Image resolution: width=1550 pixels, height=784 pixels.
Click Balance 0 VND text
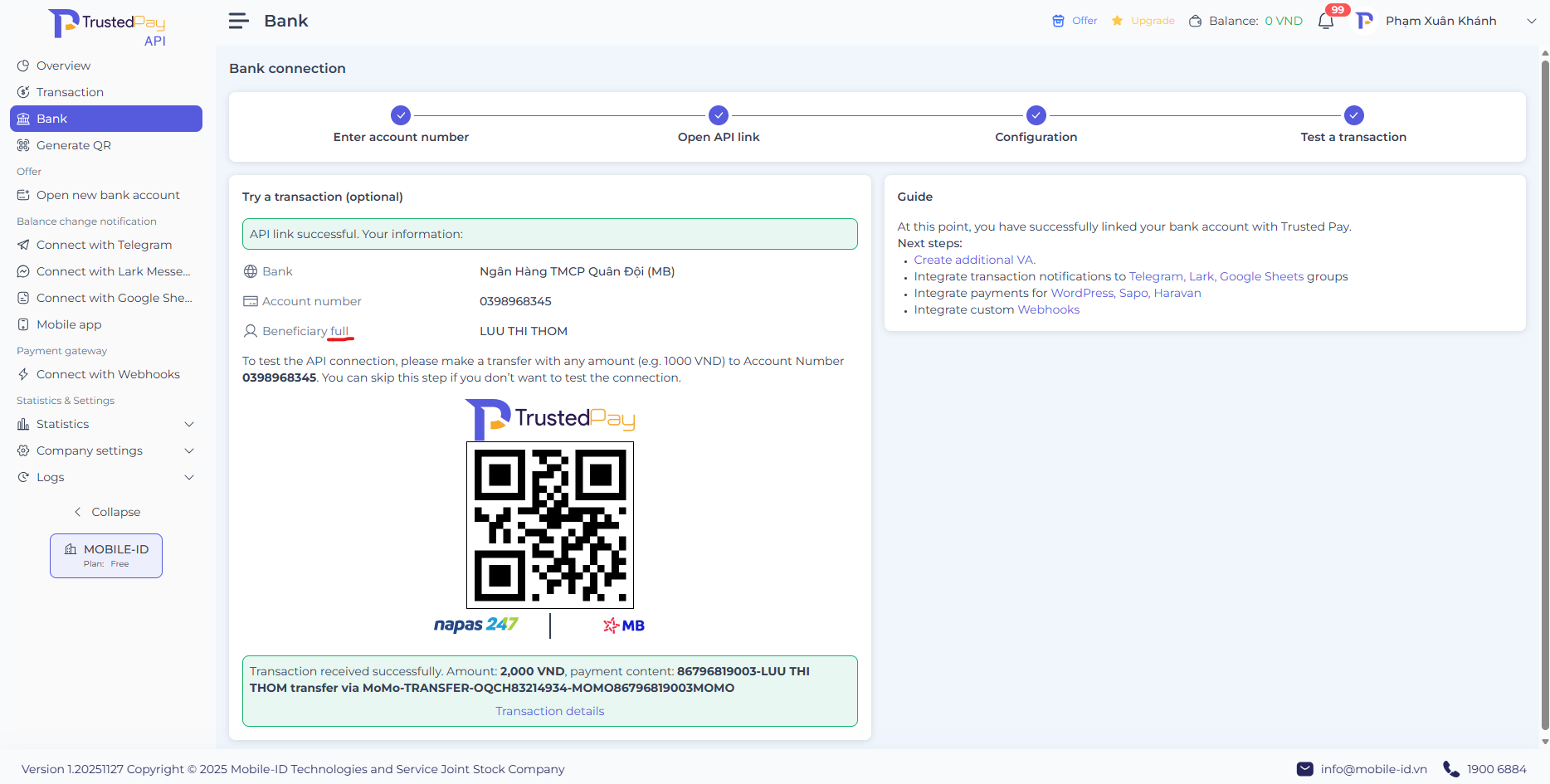point(1255,21)
